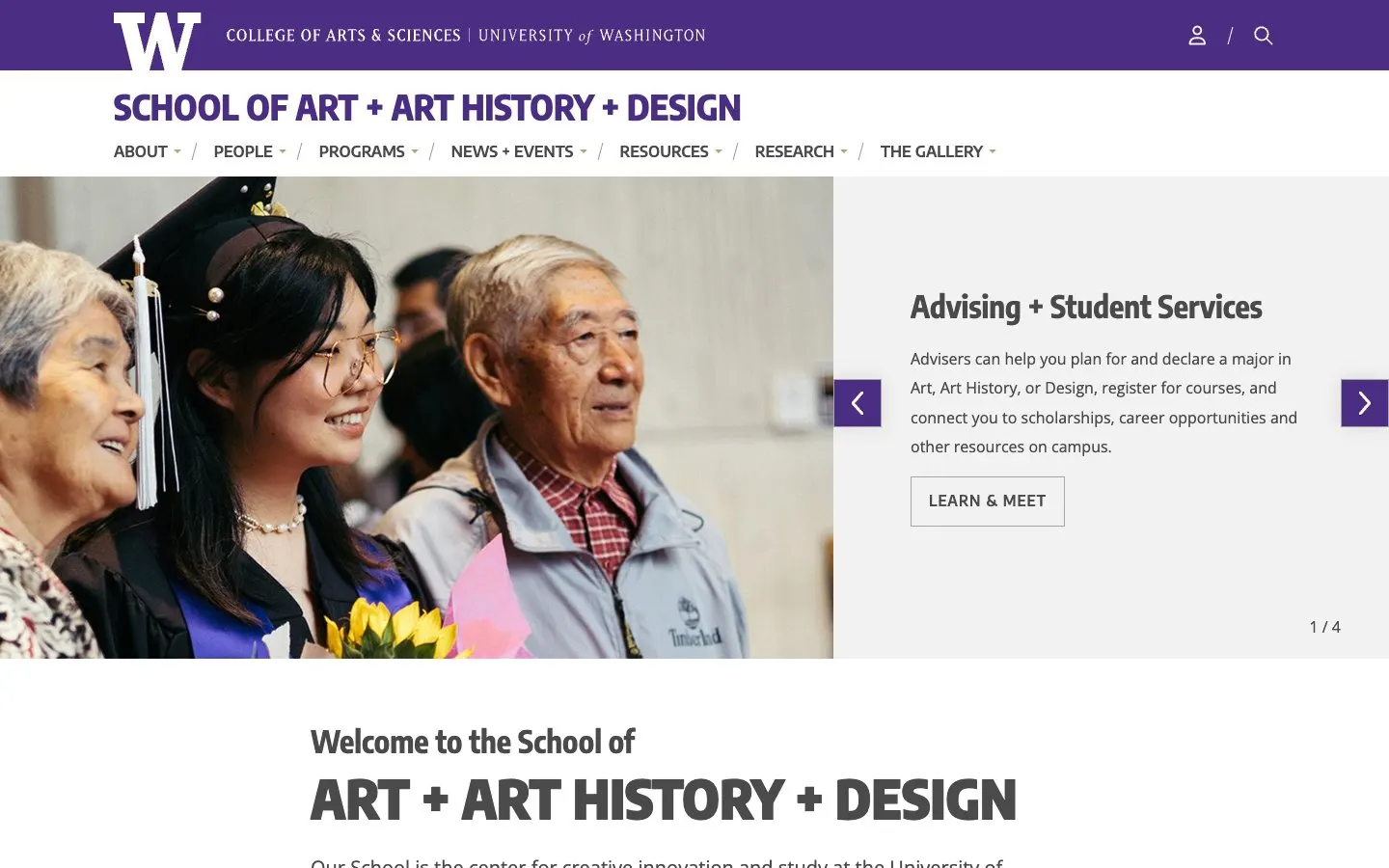
Task: Advance to next slide with right arrow
Action: coord(1364,403)
